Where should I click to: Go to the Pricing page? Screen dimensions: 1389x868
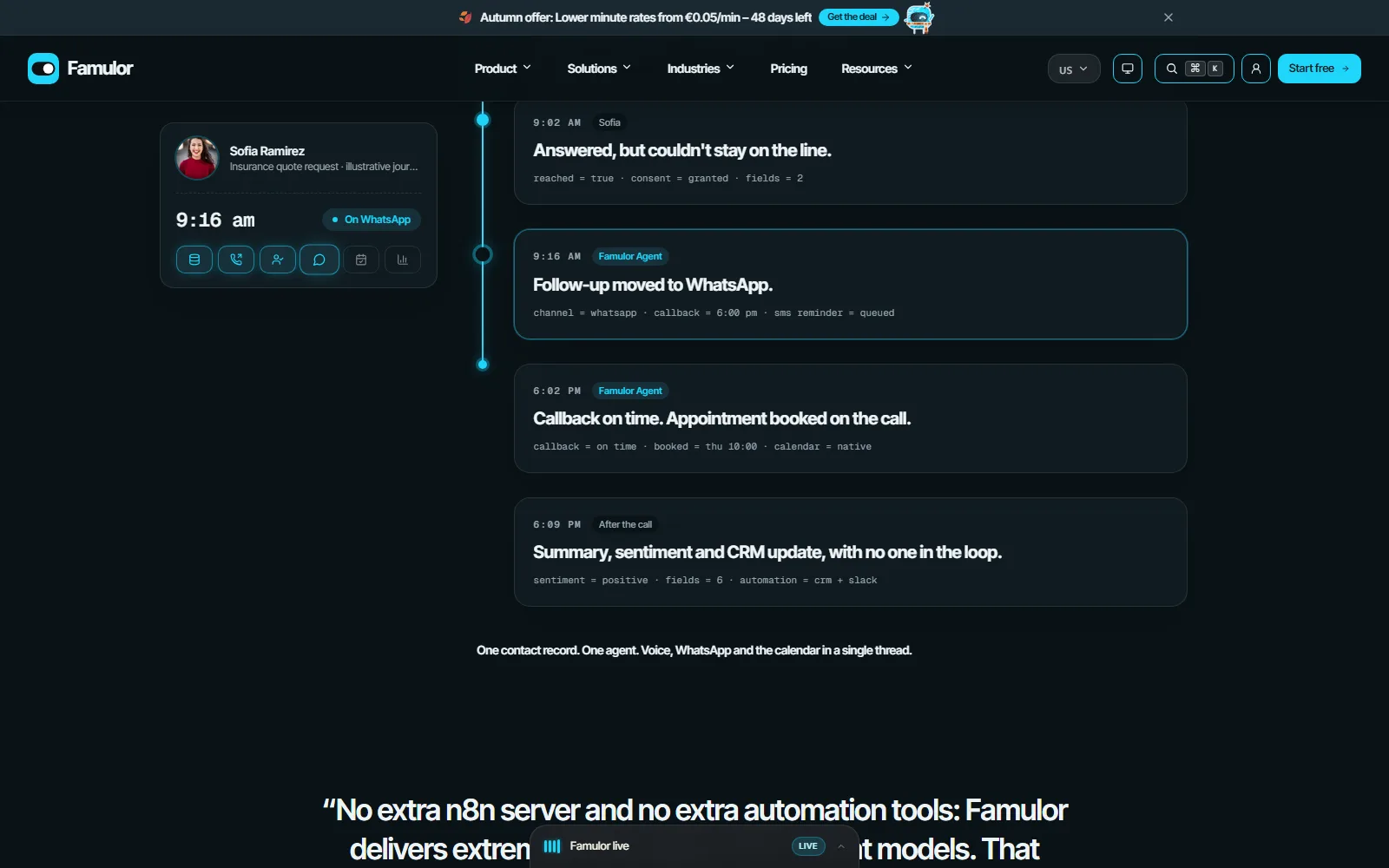pos(788,69)
